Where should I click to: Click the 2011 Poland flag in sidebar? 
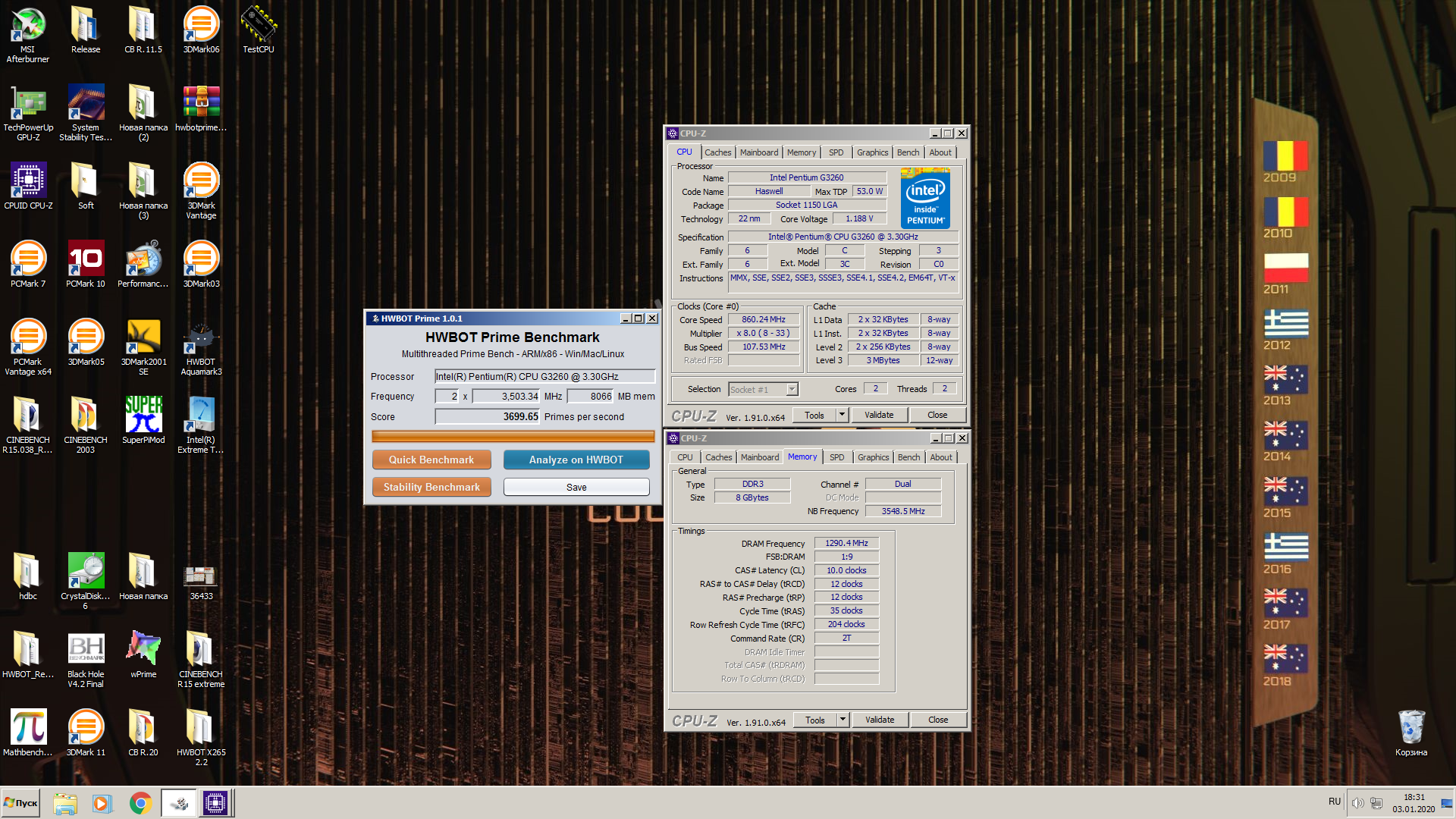[x=1285, y=268]
